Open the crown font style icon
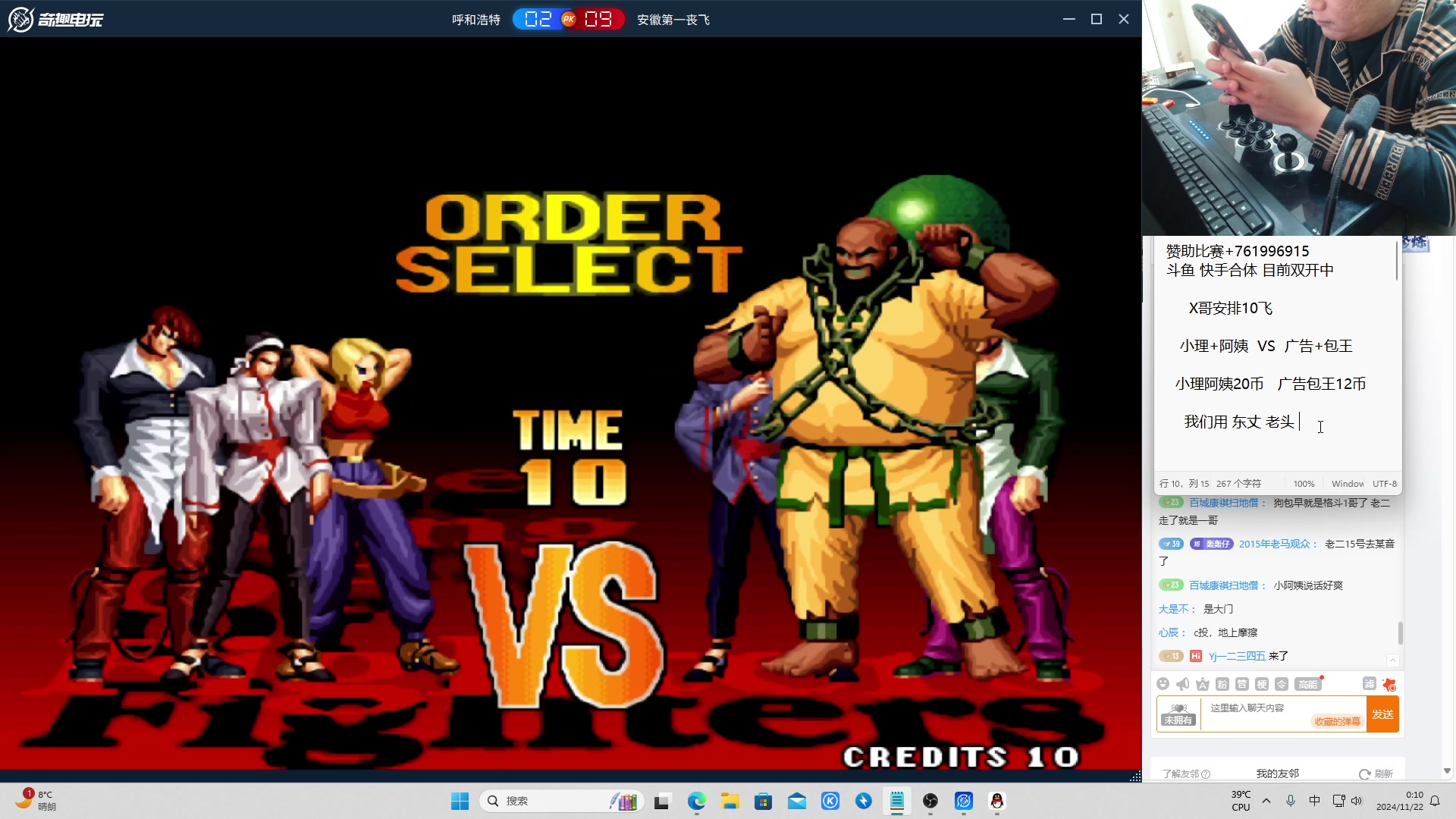Viewport: 1456px width, 819px height. pyautogui.click(x=1203, y=684)
